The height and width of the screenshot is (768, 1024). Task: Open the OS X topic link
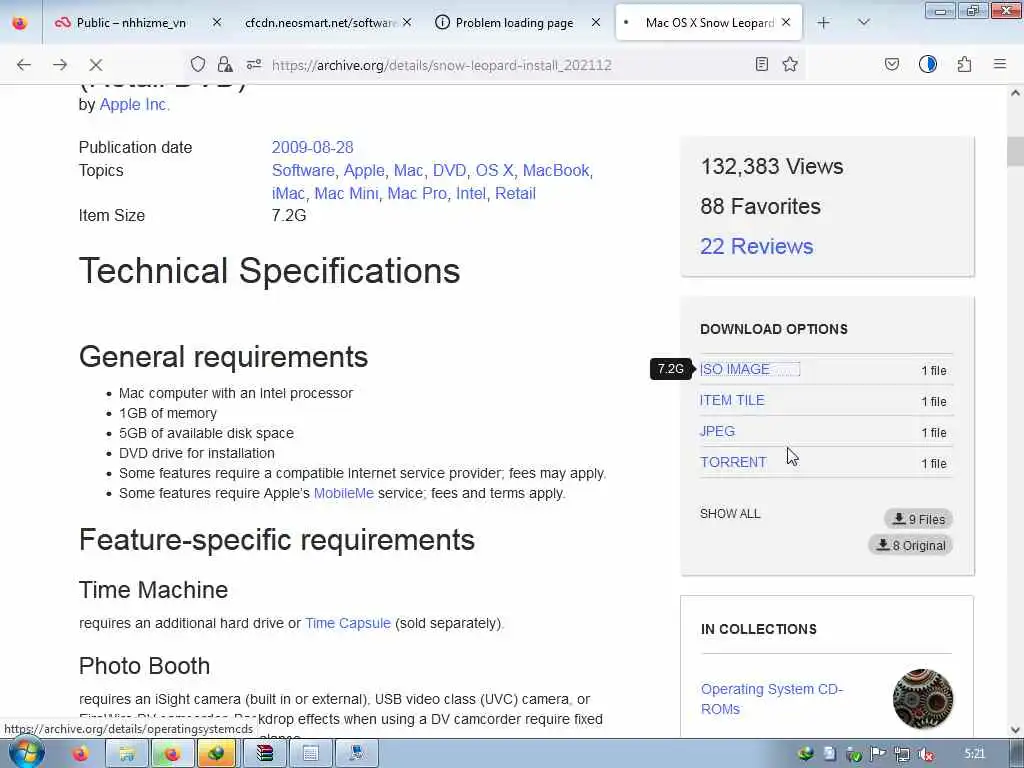click(x=494, y=170)
